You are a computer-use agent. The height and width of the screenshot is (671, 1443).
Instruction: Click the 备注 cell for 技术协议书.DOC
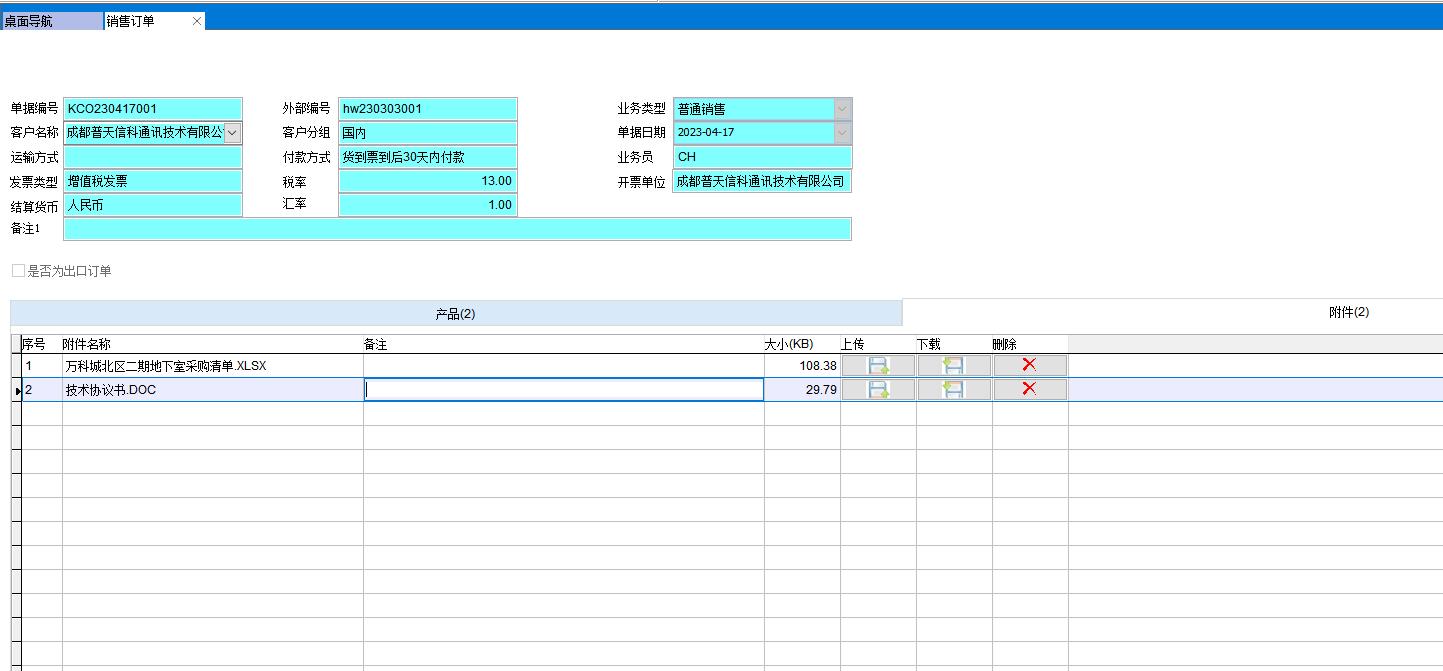563,390
